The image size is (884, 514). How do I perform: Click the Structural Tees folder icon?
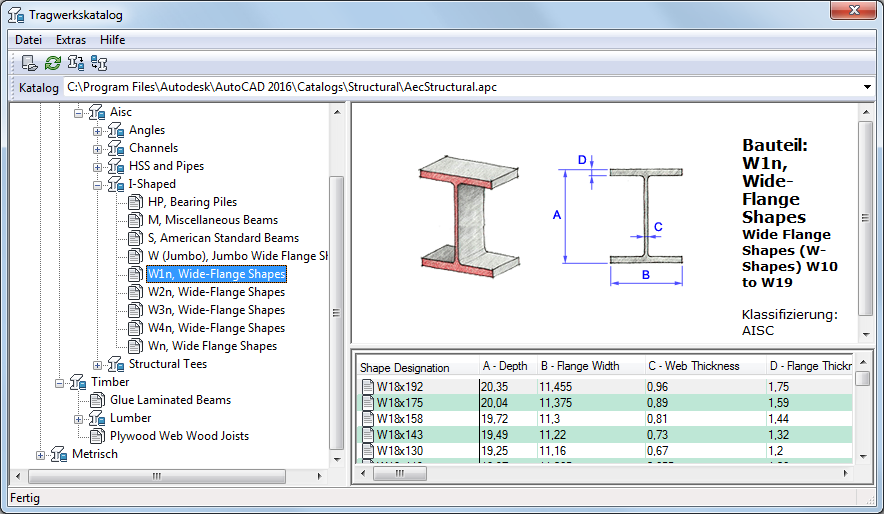tap(116, 364)
